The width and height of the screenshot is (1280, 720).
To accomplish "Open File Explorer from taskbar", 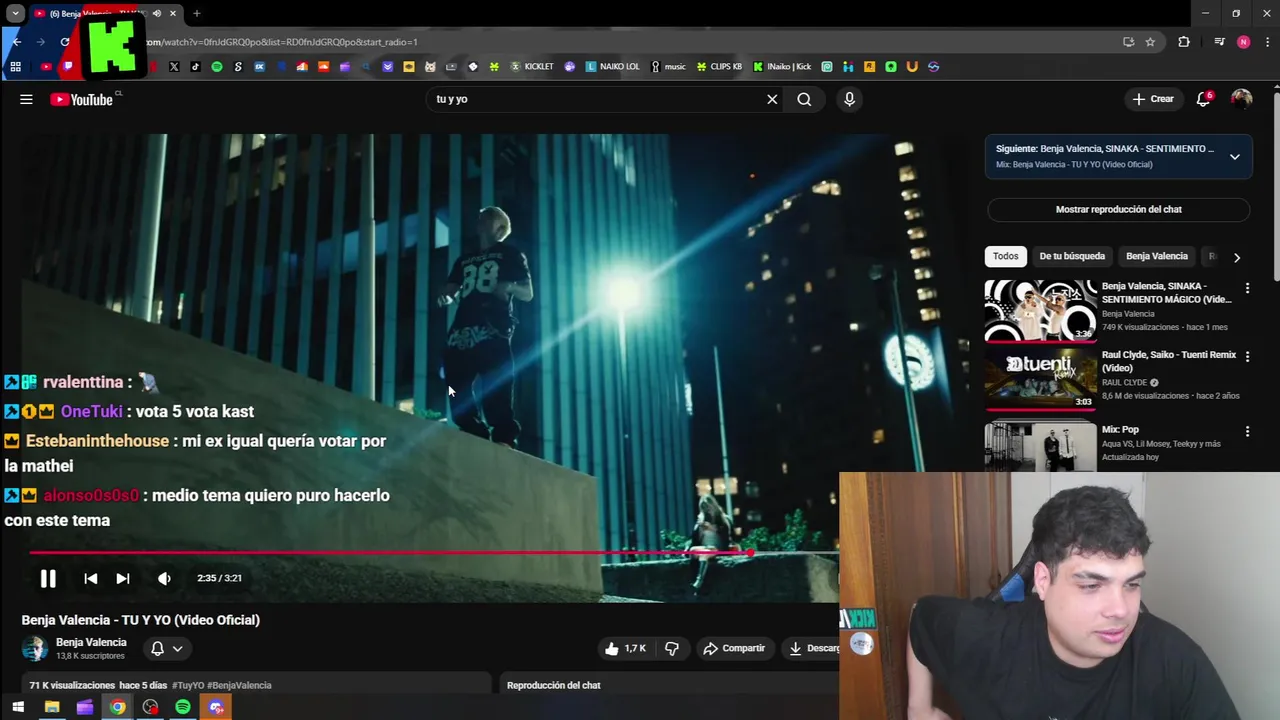I will click(52, 707).
